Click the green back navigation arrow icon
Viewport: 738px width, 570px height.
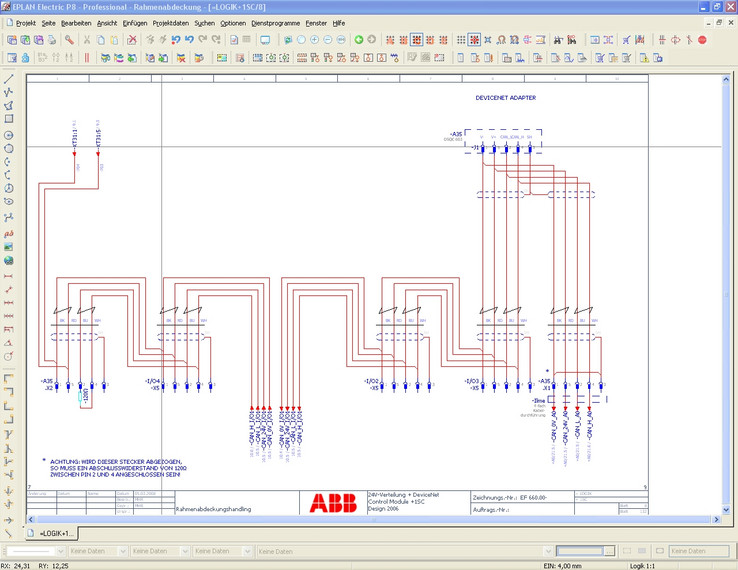click(358, 40)
